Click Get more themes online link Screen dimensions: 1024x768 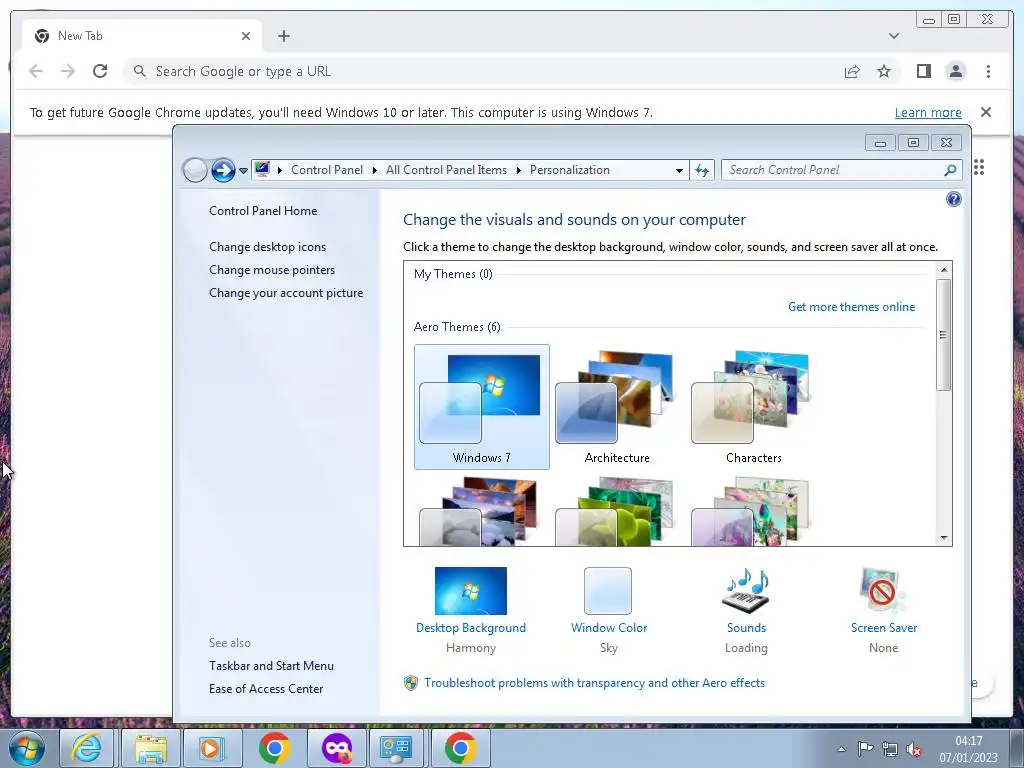tap(851, 307)
